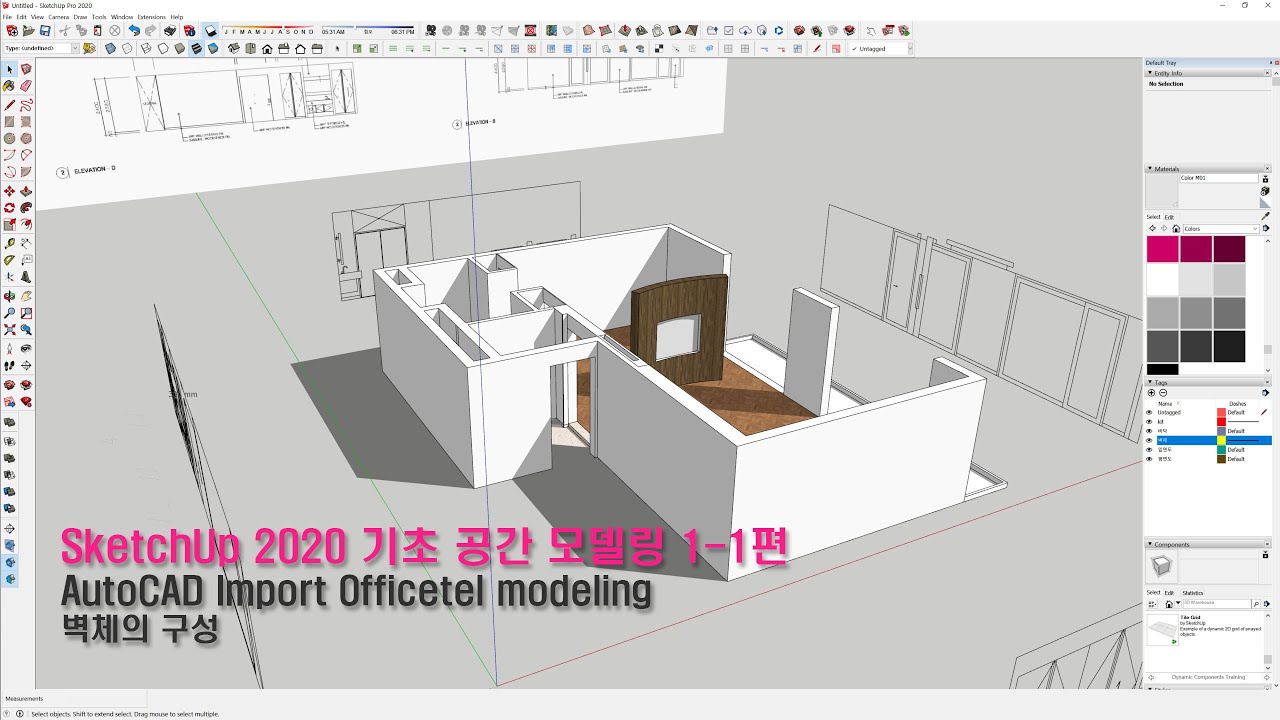
Task: Select the Freehand tool
Action: (x=26, y=104)
